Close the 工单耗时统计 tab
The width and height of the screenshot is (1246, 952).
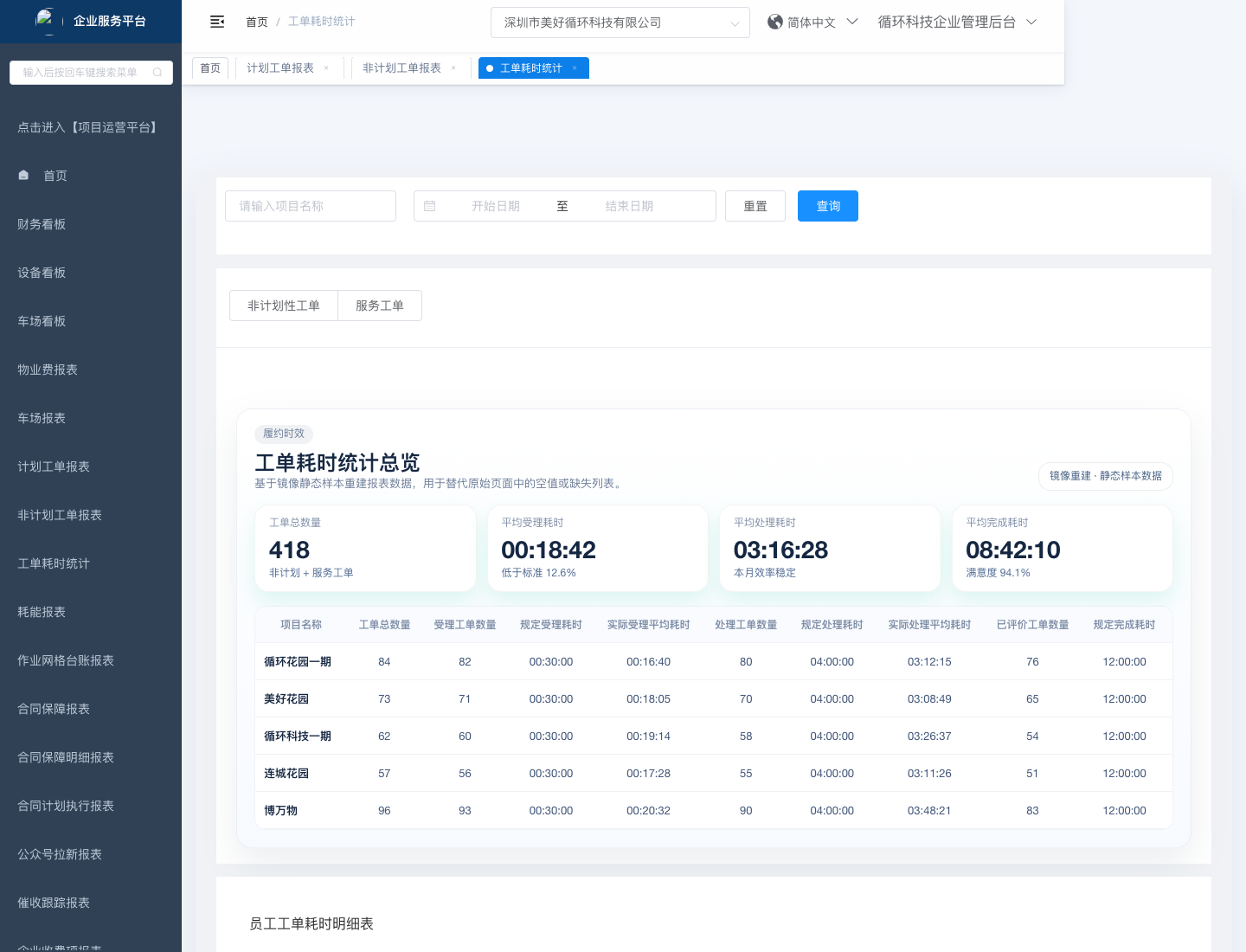click(575, 68)
